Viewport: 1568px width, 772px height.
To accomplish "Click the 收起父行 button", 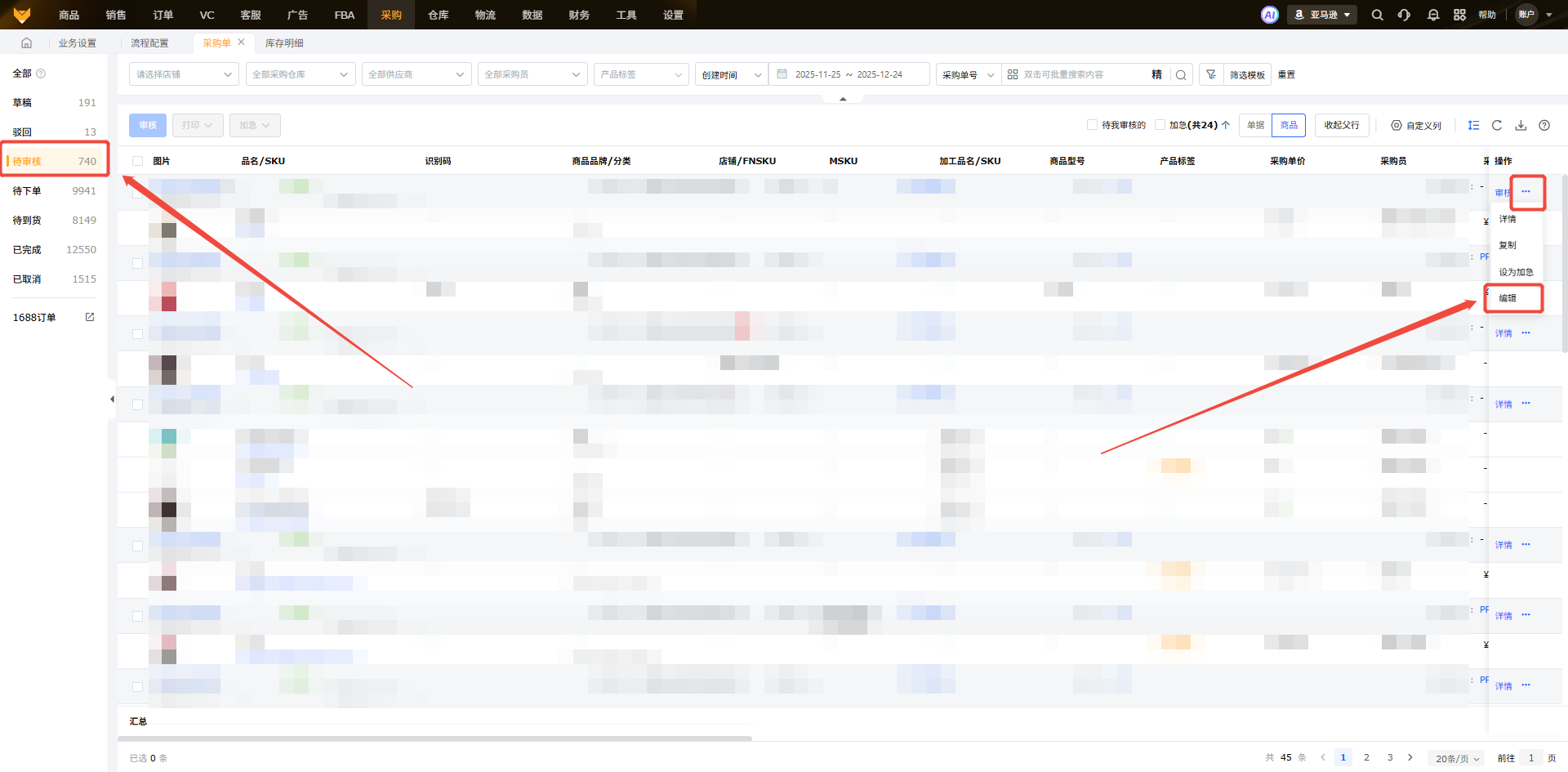I will coord(1342,125).
